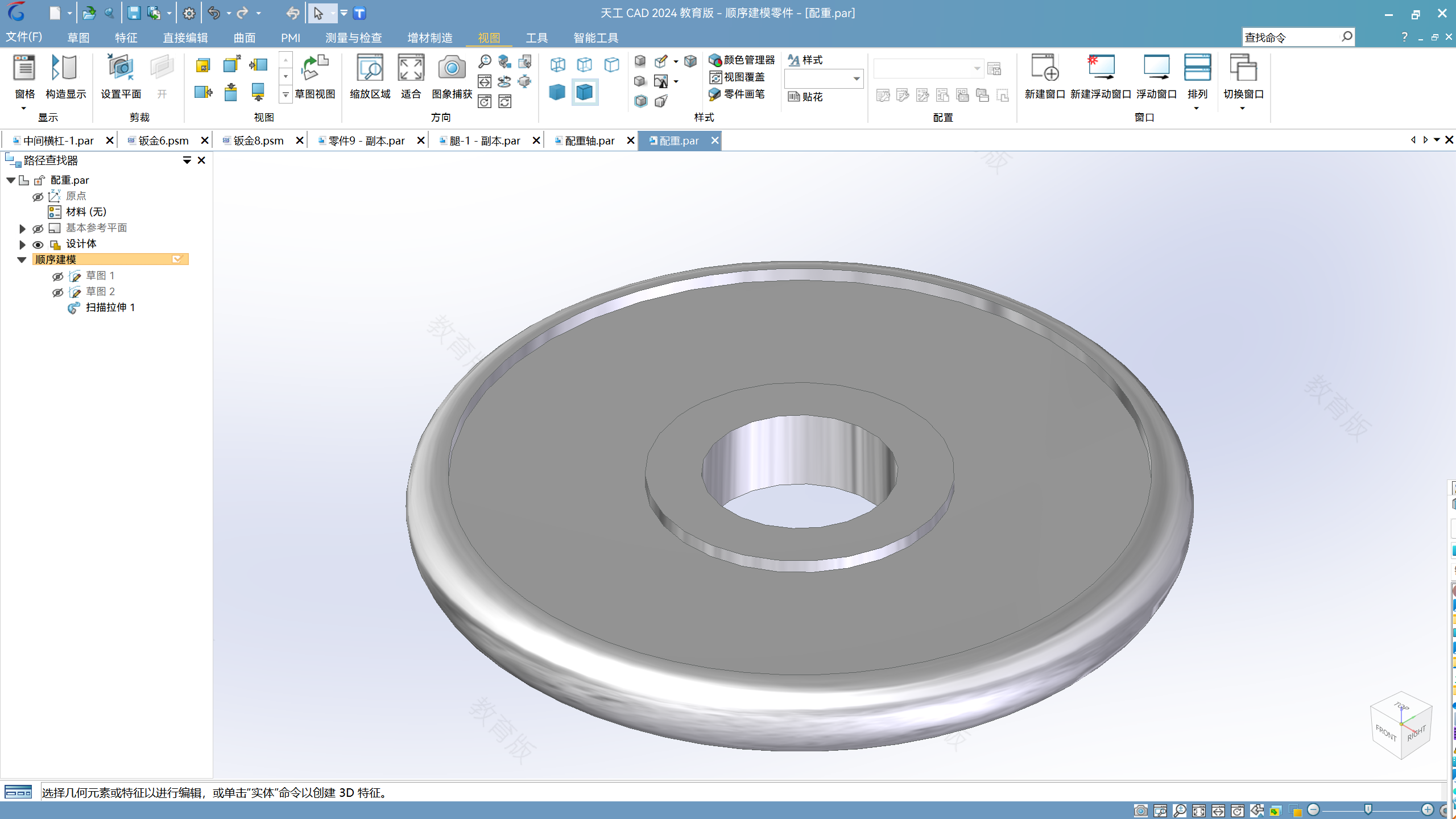This screenshot has width=1456, height=819.
Task: Expand the Design Body (设计体) node
Action: click(x=22, y=244)
